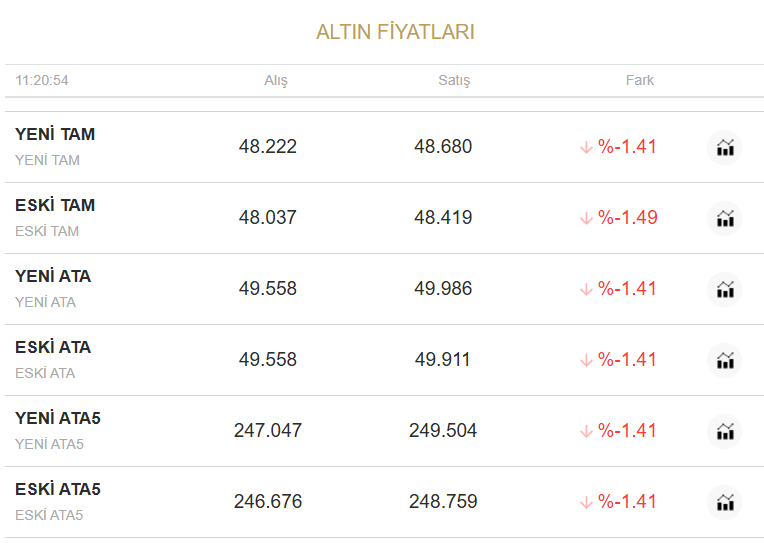
Task: Click the Fark column header
Action: (640, 80)
